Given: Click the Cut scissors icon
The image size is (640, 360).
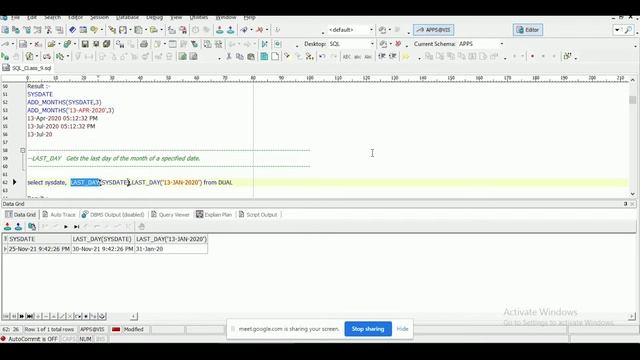Looking at the screenshot, I should [229, 56].
